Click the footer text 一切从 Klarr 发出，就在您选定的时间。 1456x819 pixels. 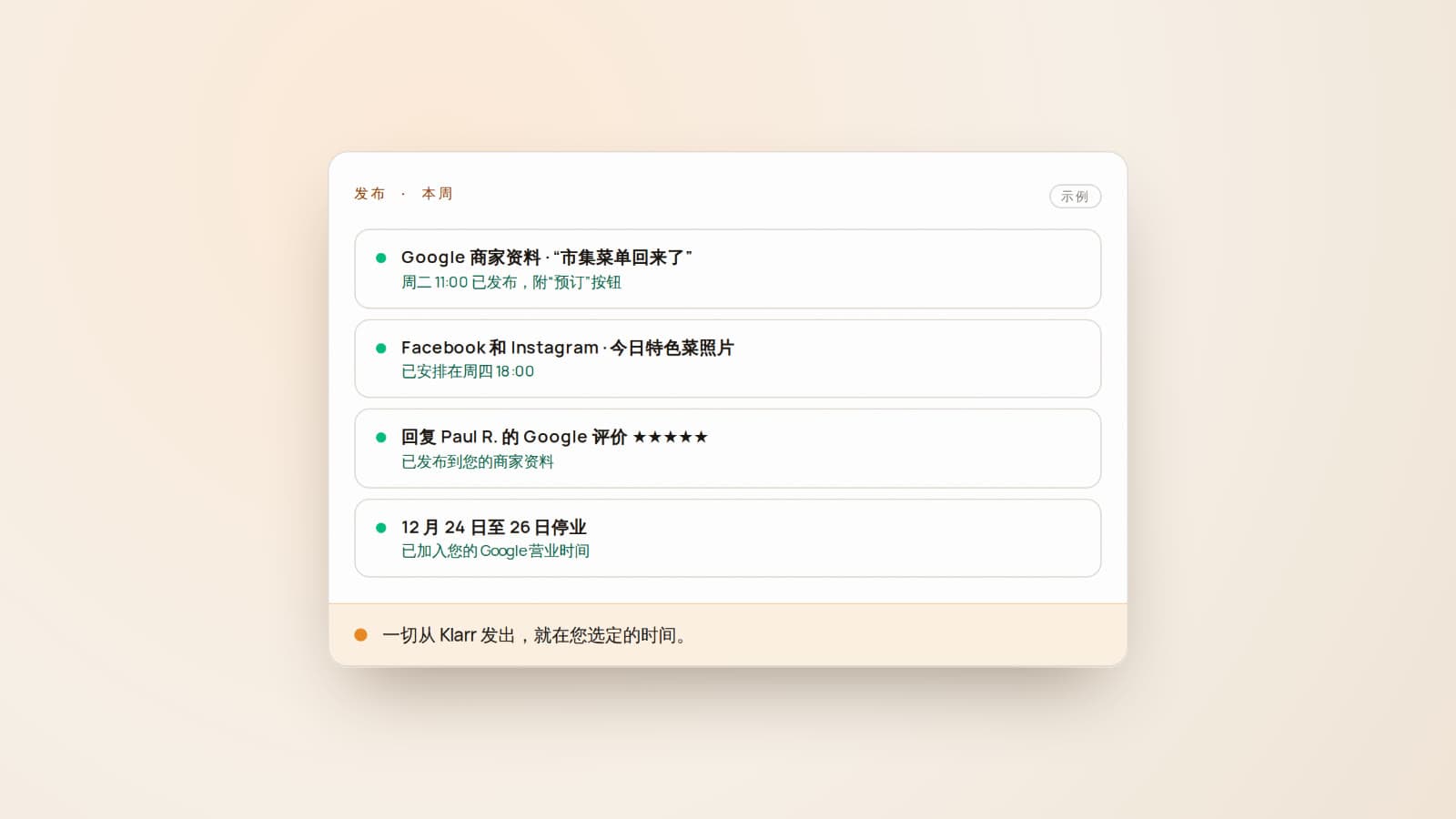534,635
